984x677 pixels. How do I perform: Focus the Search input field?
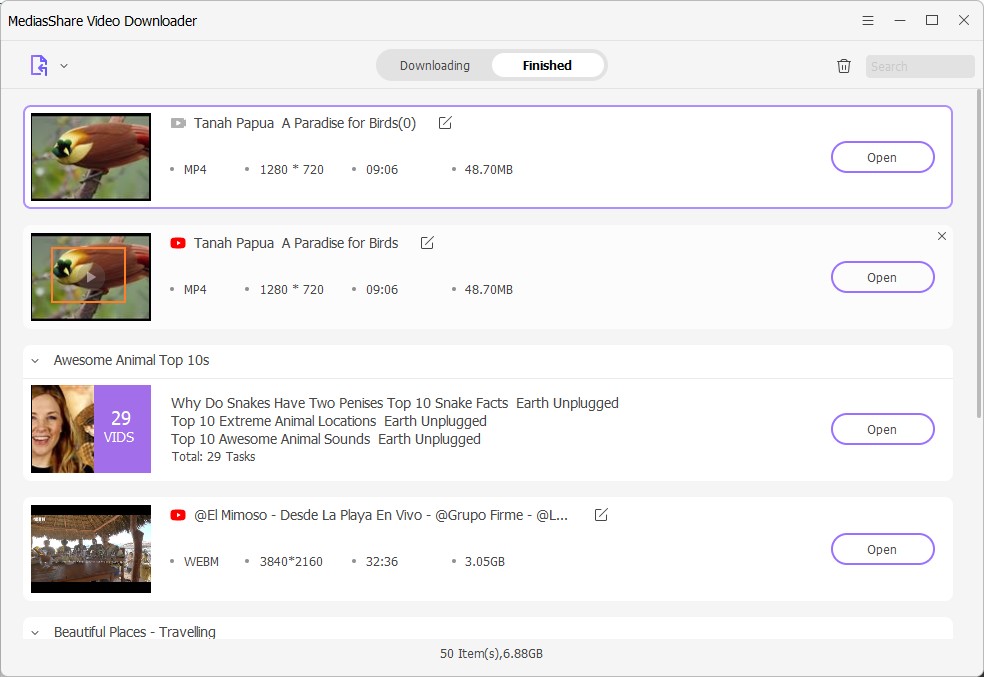tap(919, 67)
